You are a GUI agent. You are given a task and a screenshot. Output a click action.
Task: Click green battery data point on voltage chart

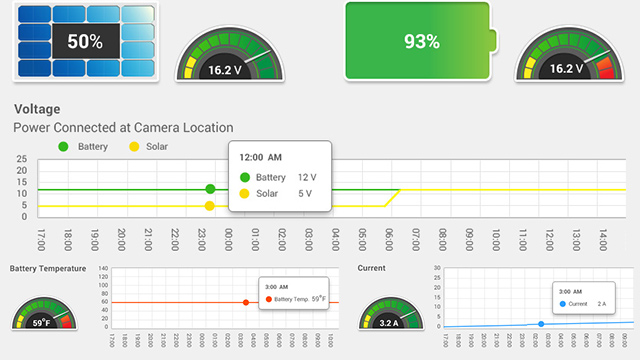click(x=210, y=189)
